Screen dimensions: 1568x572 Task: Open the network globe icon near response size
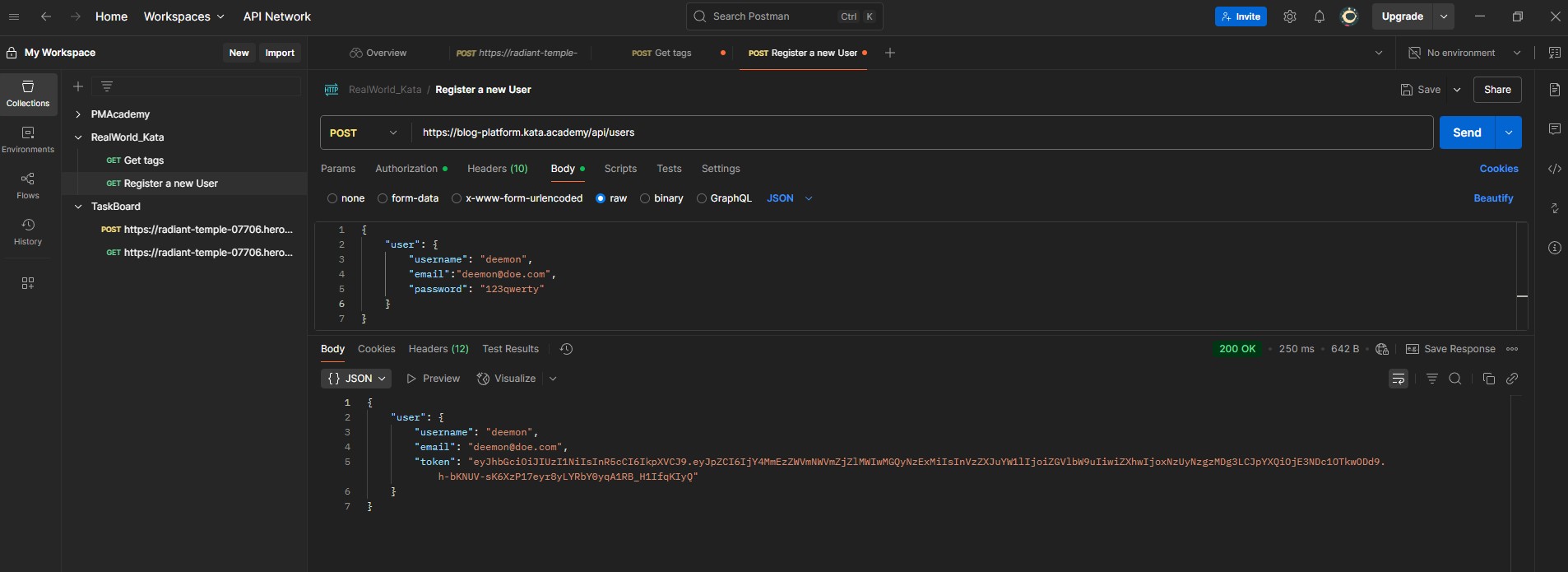(1382, 349)
